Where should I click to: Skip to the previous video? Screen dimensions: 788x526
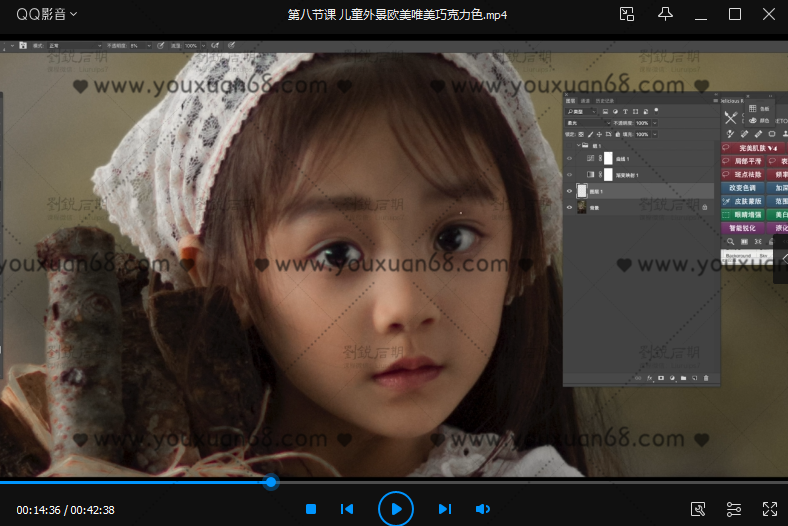click(347, 509)
